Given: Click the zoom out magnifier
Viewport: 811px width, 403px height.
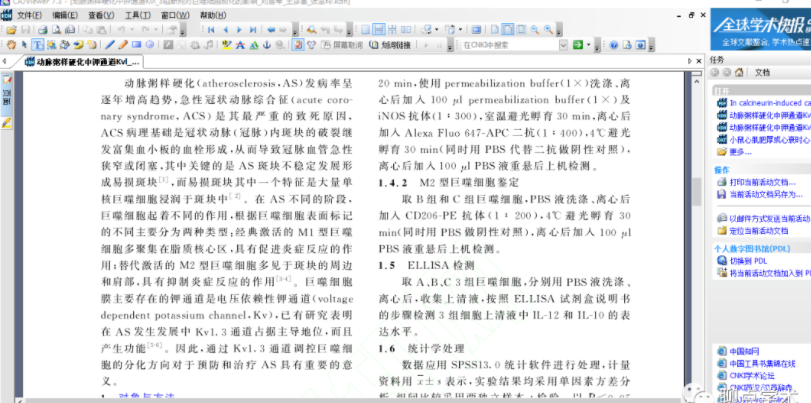Looking at the screenshot, I should click(535, 30).
